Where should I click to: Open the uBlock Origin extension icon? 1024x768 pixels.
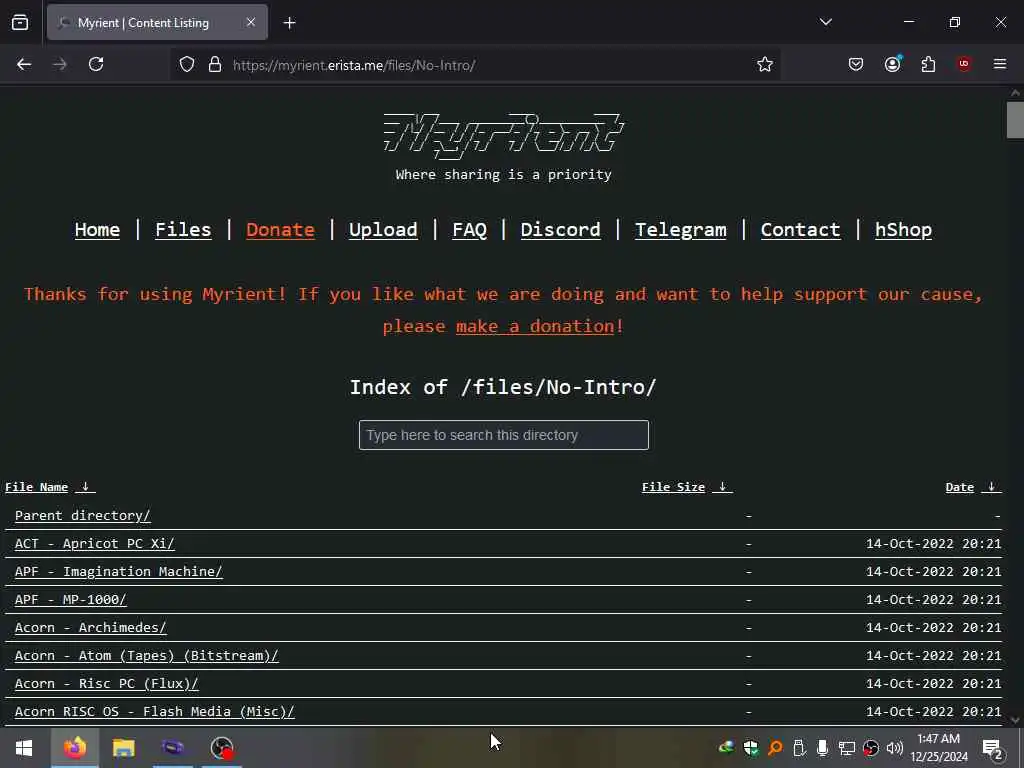(x=964, y=64)
